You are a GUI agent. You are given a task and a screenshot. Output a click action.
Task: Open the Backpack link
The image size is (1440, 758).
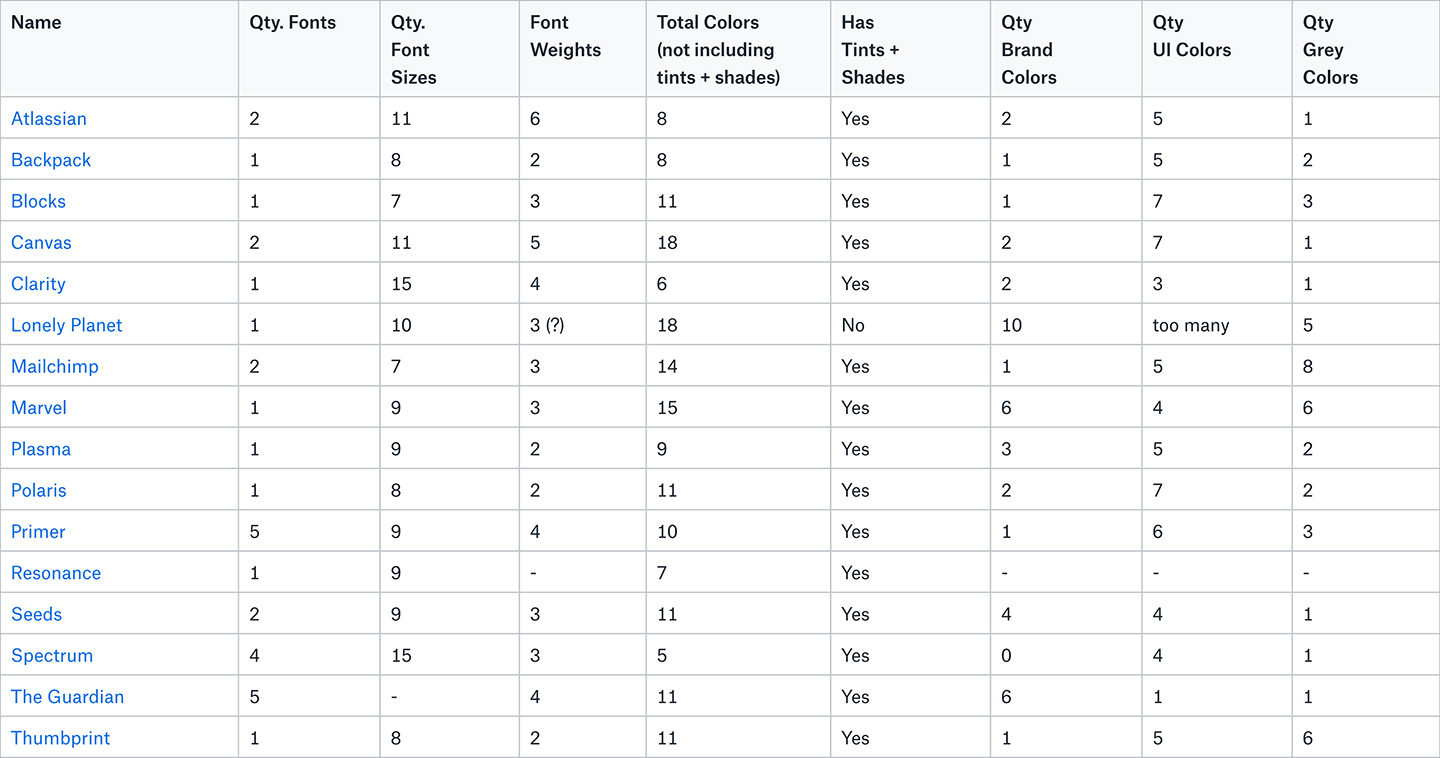51,160
